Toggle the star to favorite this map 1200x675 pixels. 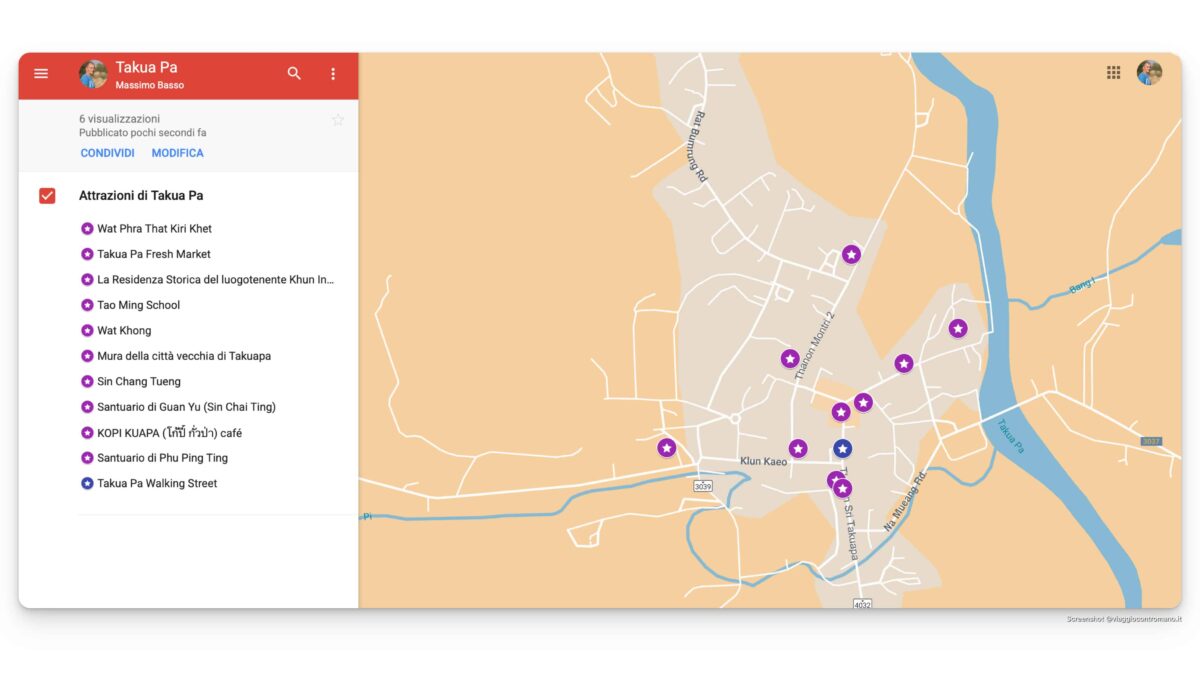click(x=337, y=119)
